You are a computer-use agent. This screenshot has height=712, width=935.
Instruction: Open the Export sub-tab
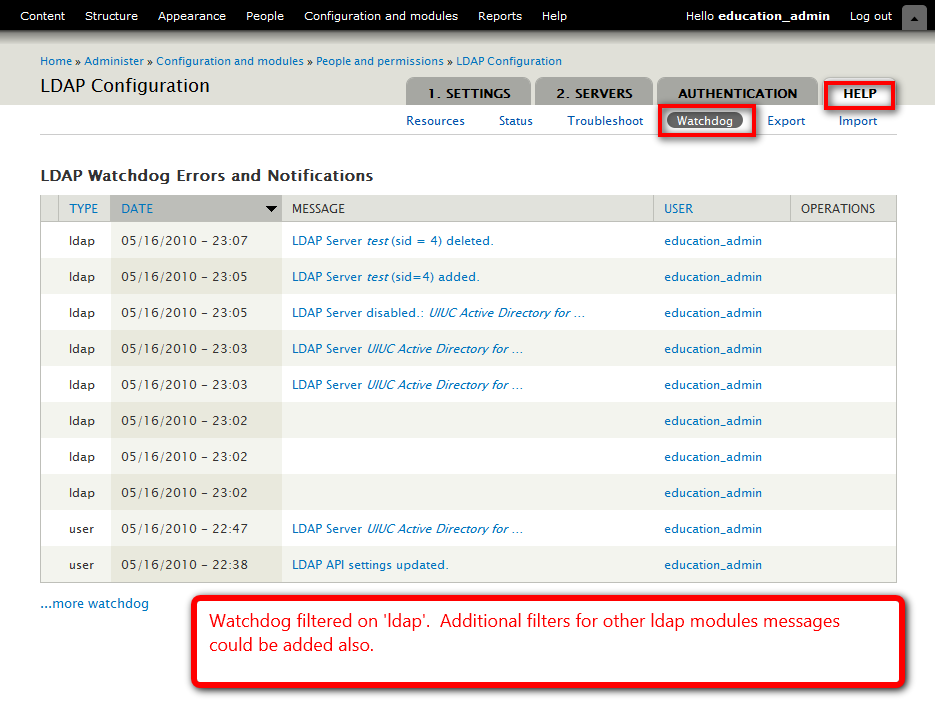coord(786,121)
